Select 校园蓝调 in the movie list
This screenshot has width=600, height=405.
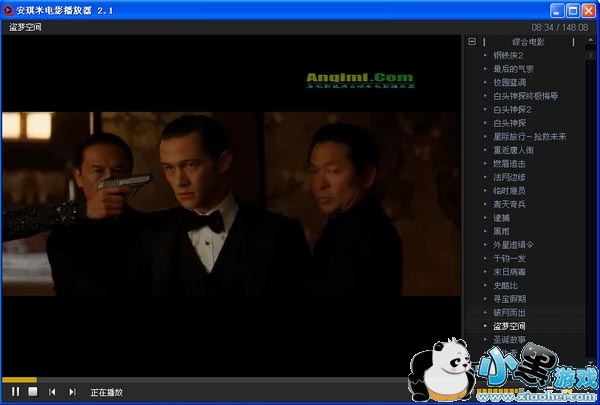click(509, 82)
